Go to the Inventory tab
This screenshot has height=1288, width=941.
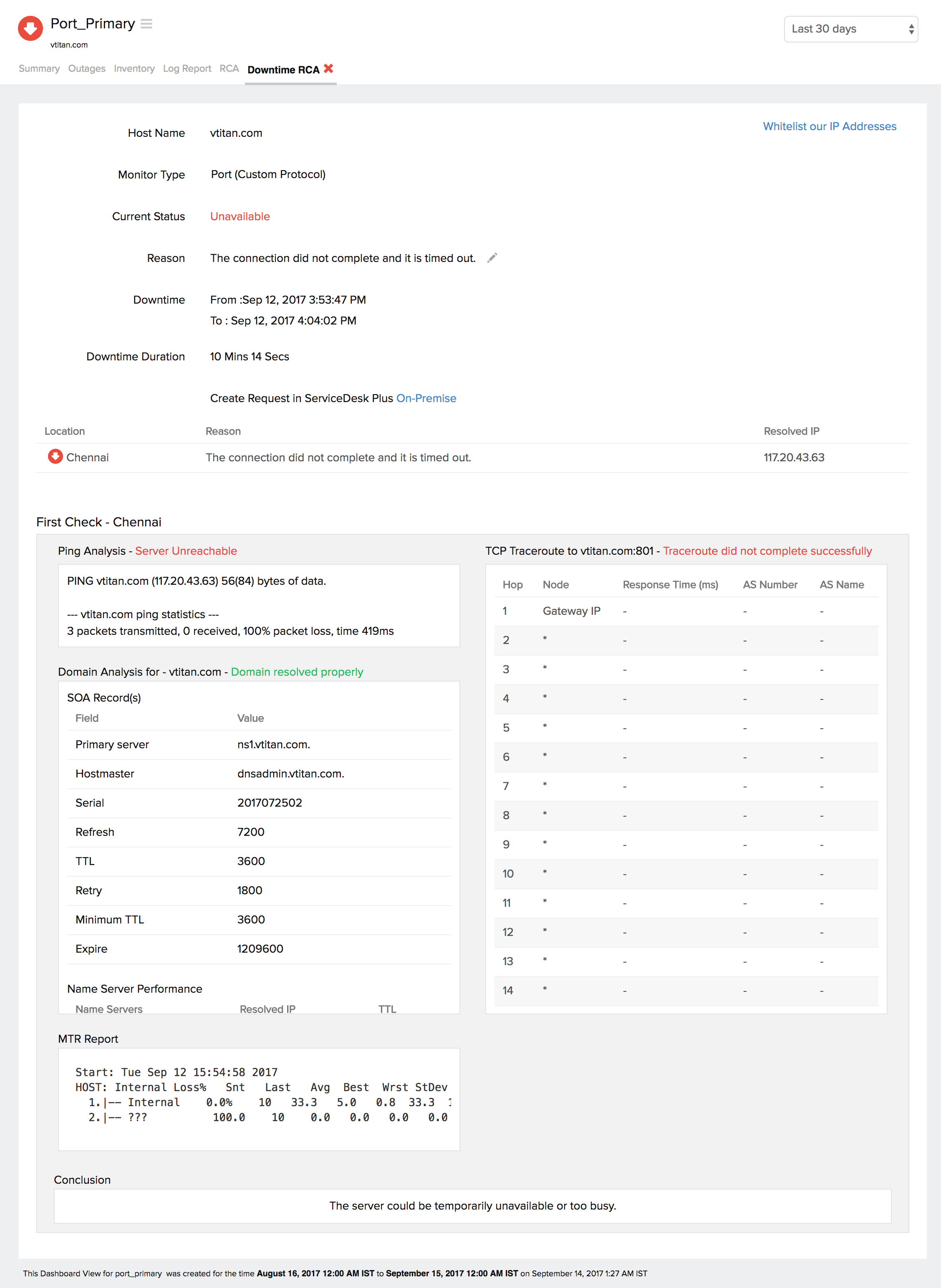click(x=134, y=69)
